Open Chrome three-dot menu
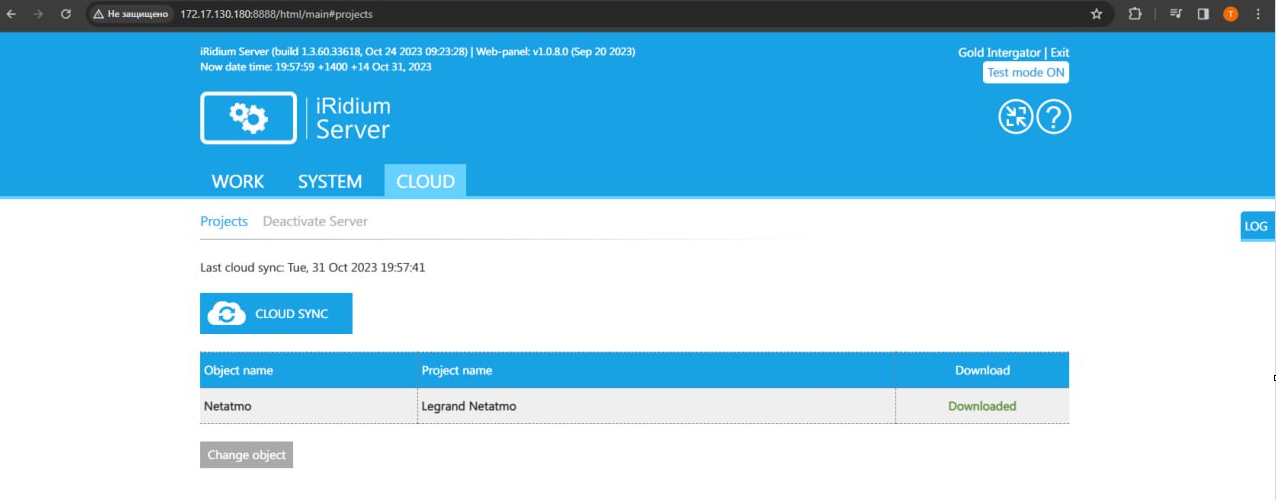This screenshot has width=1276, height=500. click(1258, 14)
